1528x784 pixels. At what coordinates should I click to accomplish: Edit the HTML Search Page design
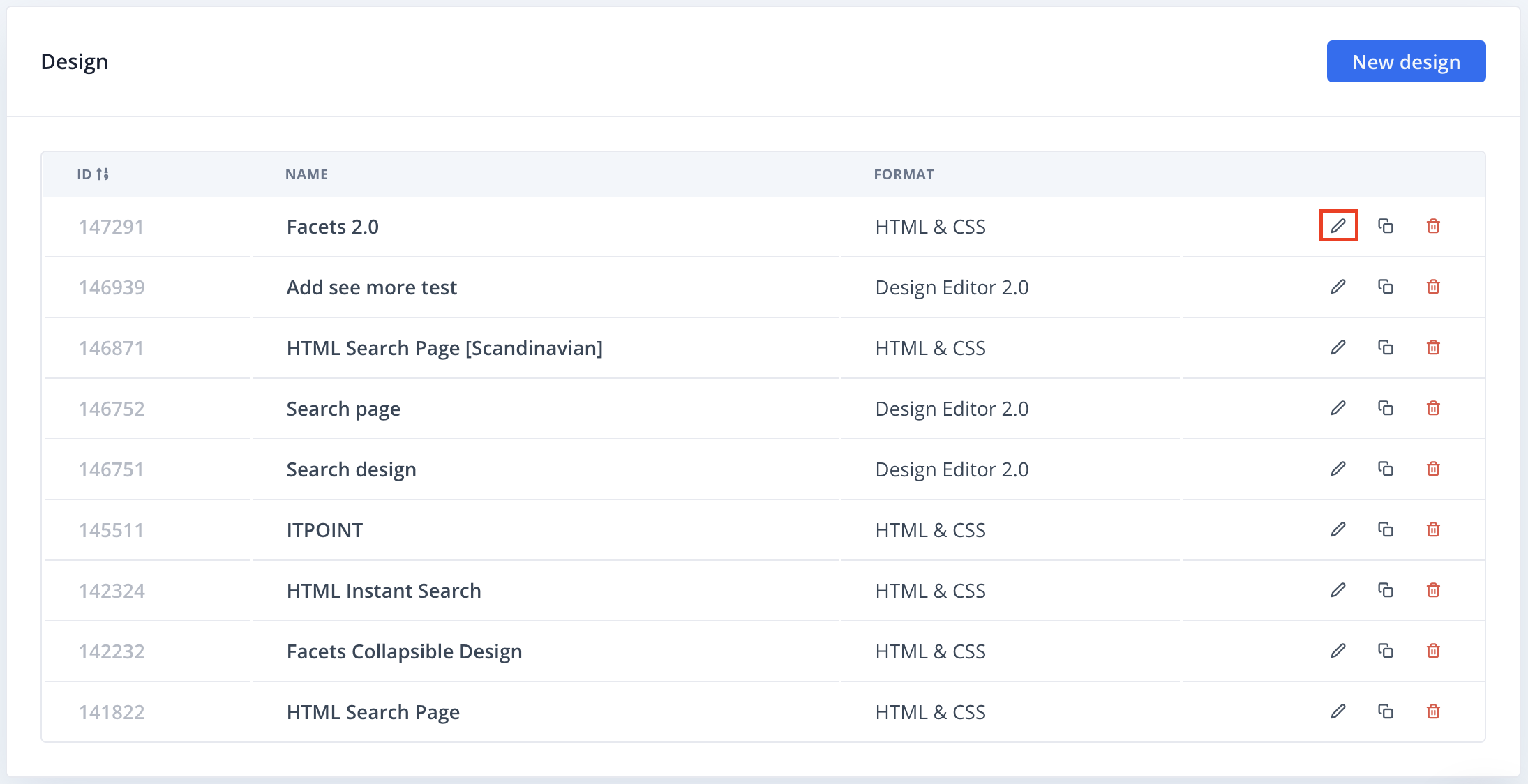coord(1338,711)
